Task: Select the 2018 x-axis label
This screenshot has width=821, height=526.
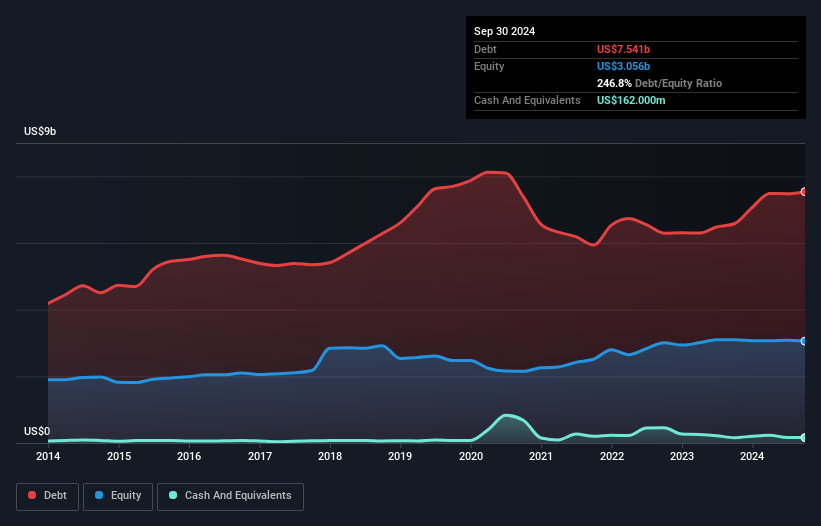Action: point(330,457)
